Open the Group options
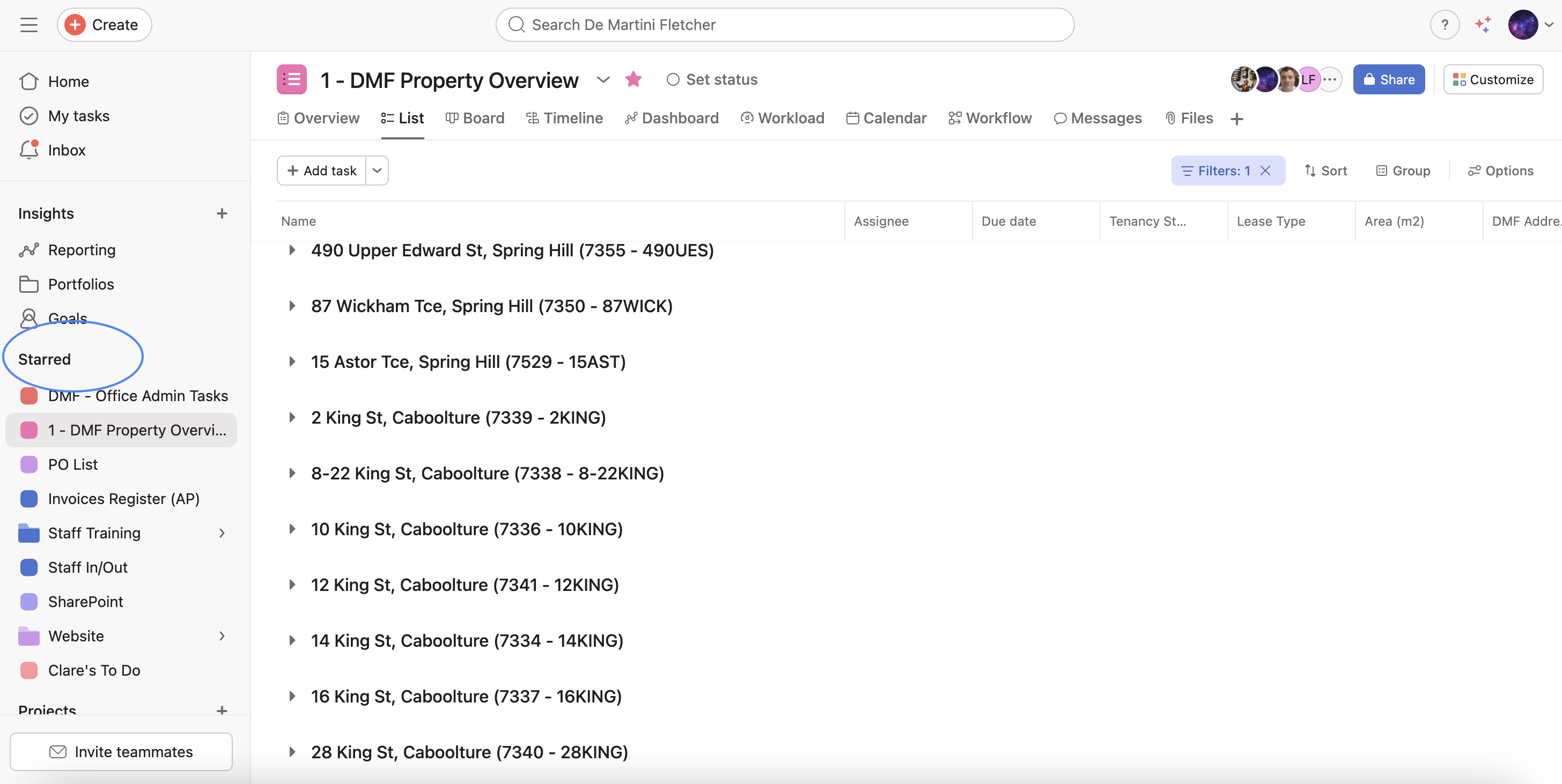The width and height of the screenshot is (1562, 784). tap(1403, 171)
